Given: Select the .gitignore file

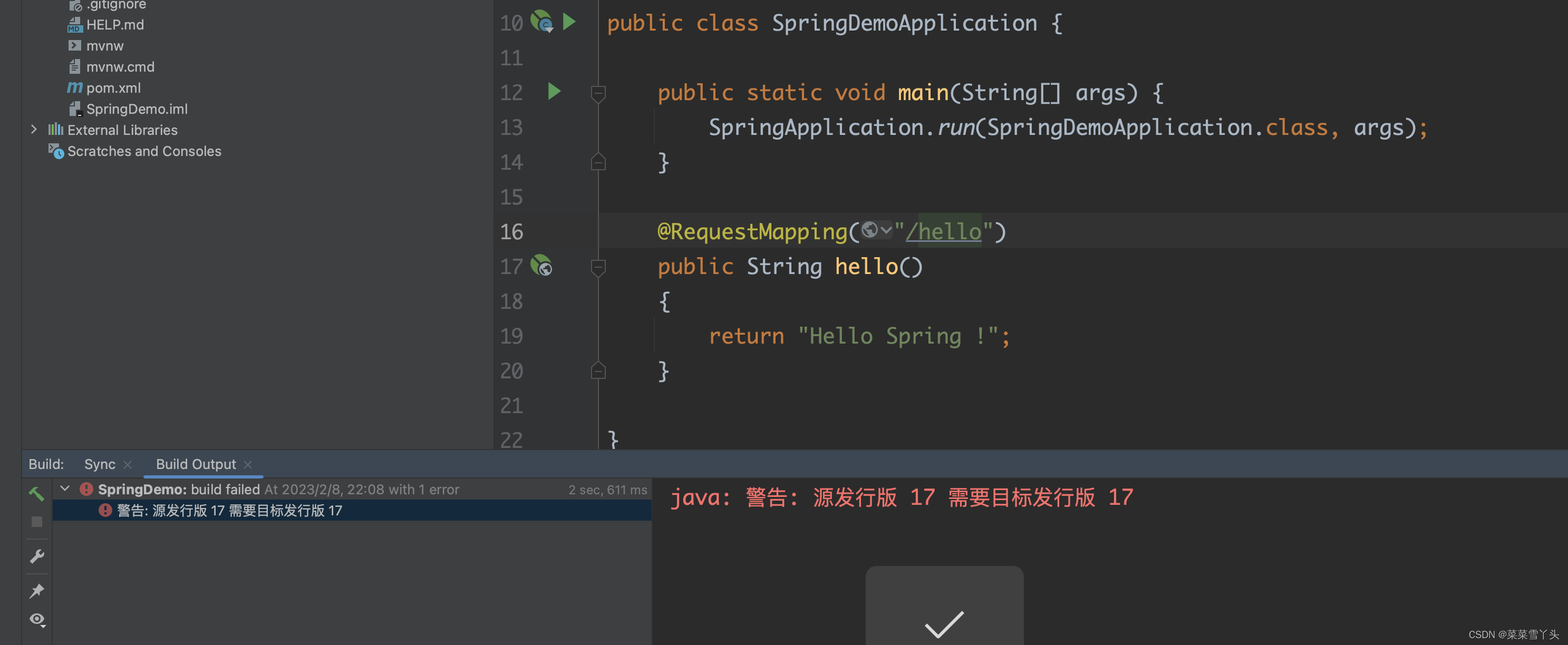Looking at the screenshot, I should coord(115,5).
